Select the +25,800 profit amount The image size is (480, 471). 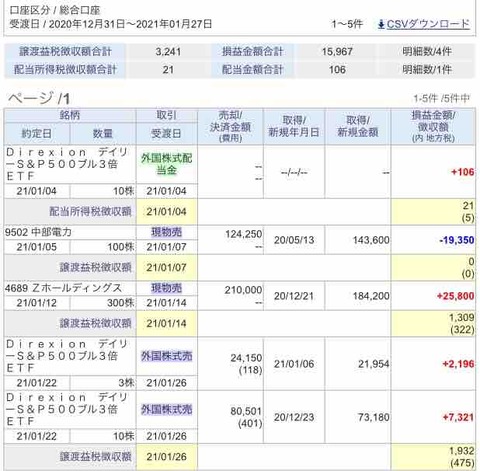point(455,296)
